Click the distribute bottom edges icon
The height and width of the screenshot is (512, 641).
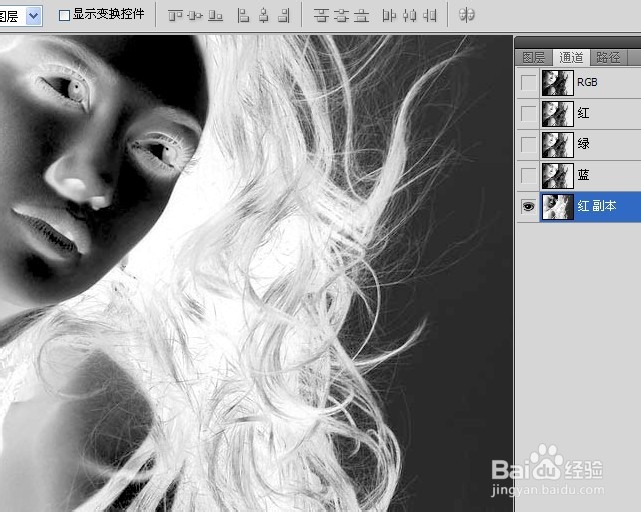(x=361, y=16)
